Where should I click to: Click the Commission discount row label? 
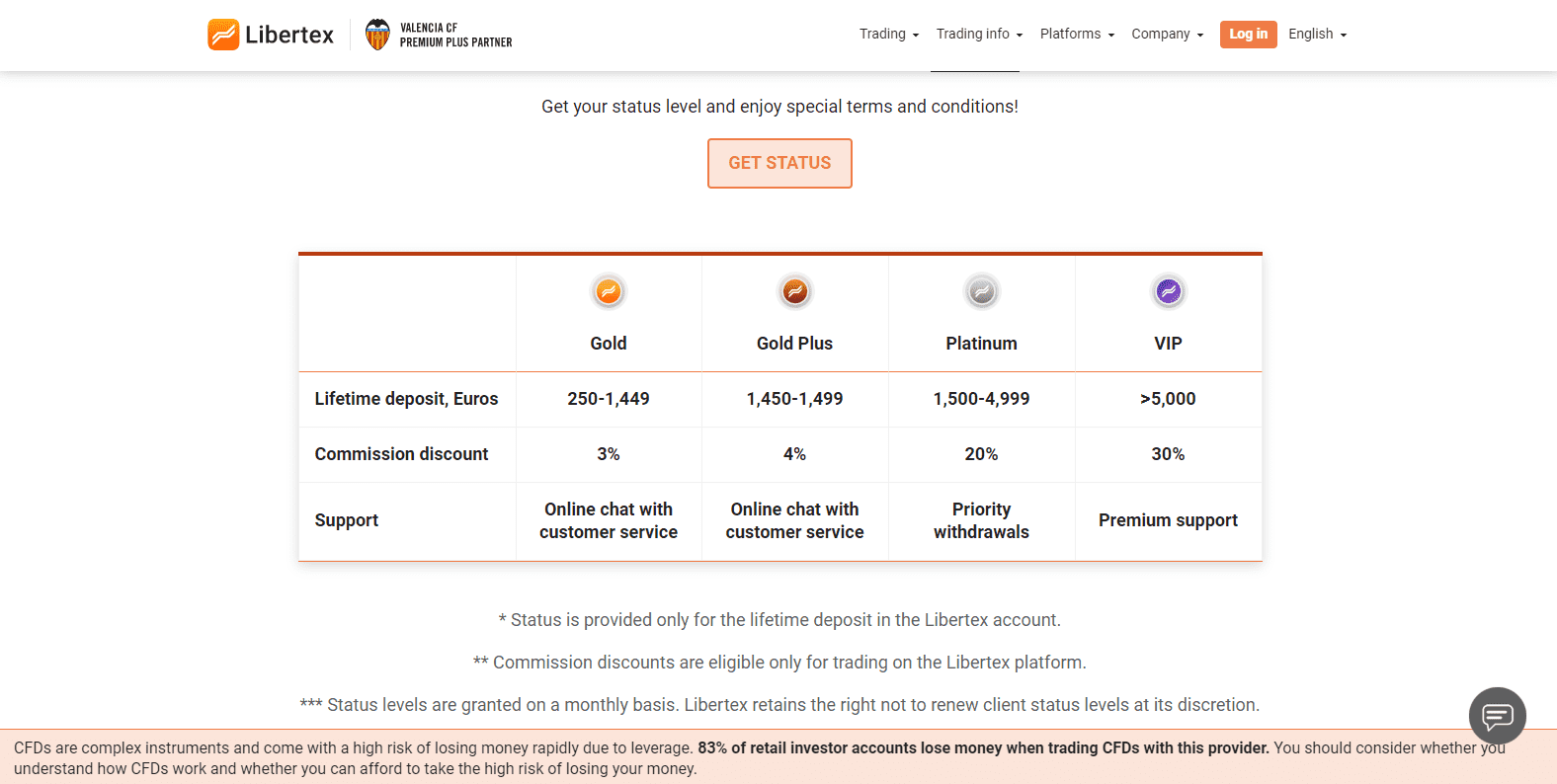[x=401, y=454]
